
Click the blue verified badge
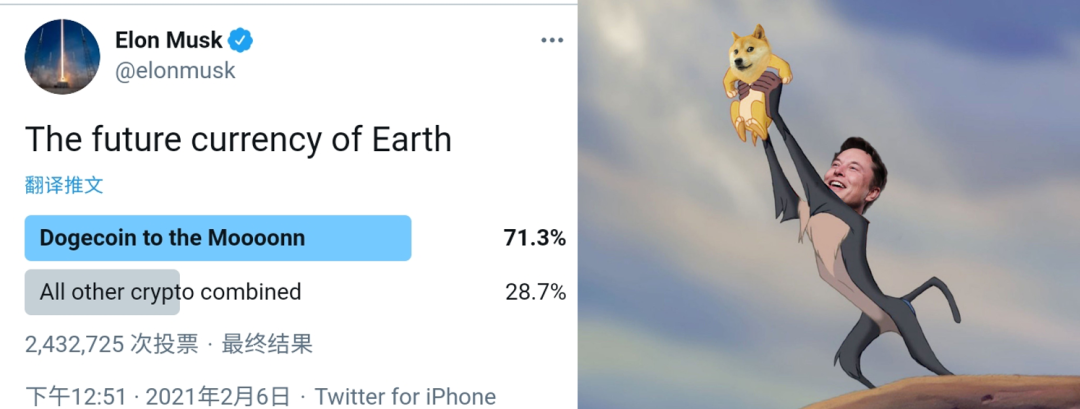240,41
